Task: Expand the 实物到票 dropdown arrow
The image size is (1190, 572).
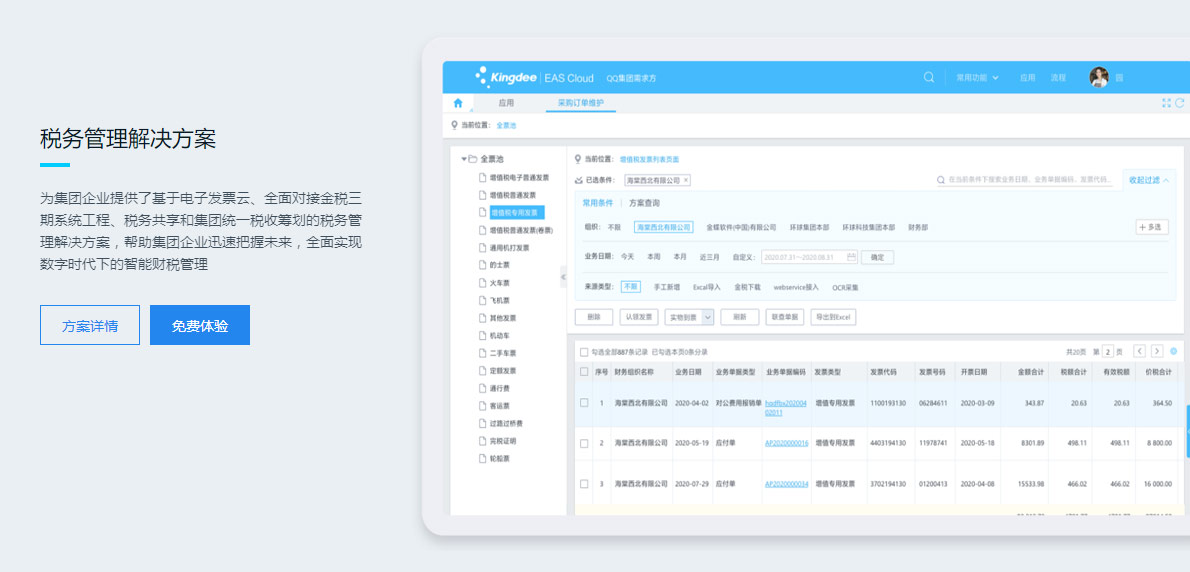Action: tap(707, 317)
